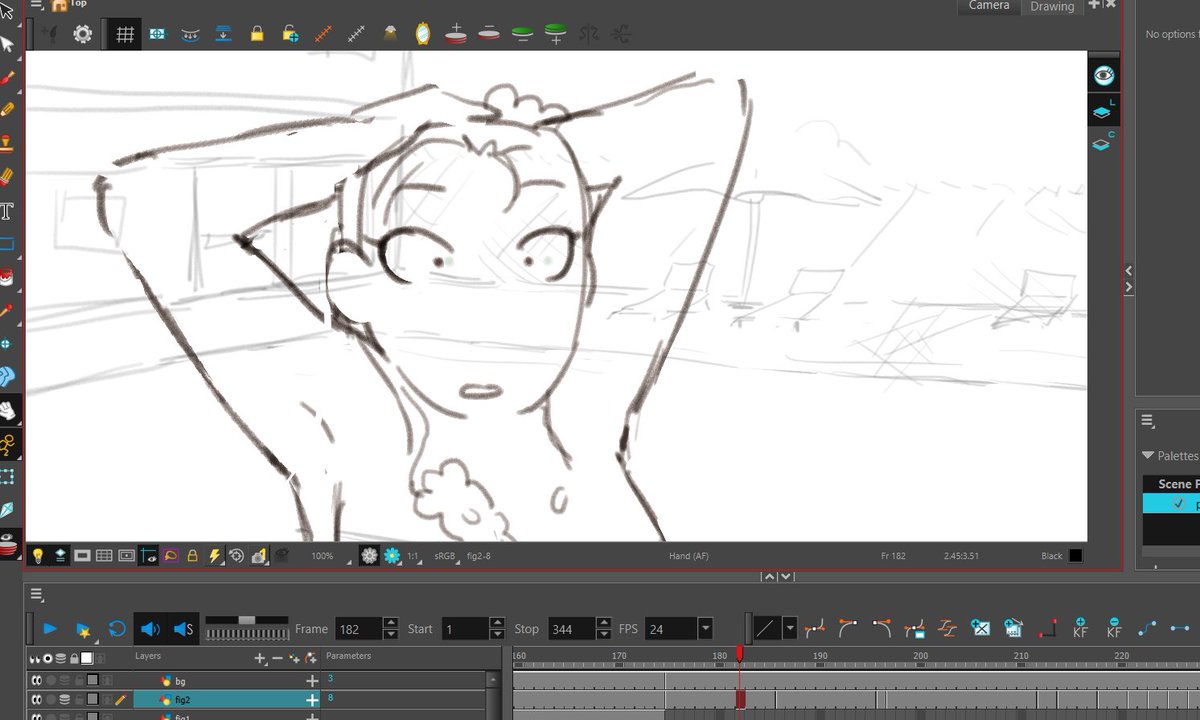Toggle sound playback speaker button
The width and height of the screenshot is (1200, 720).
150,629
